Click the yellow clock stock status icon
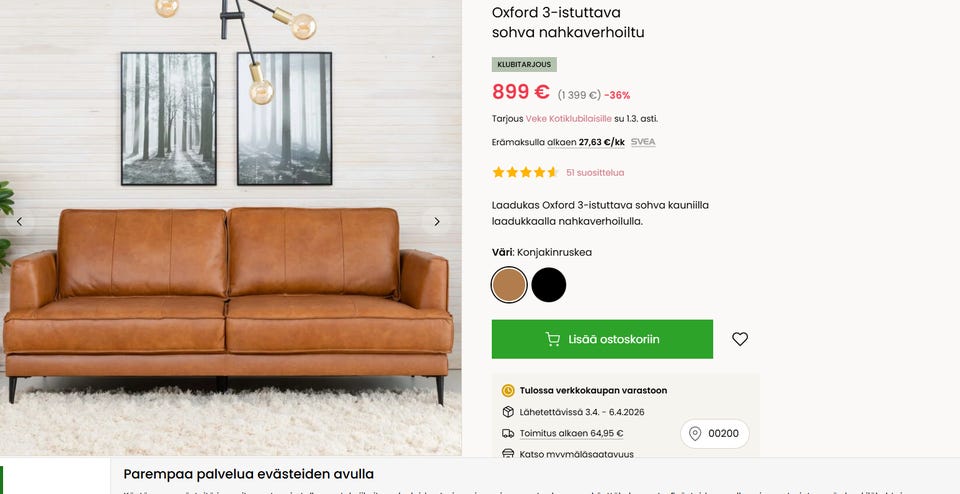This screenshot has height=494, width=960. tap(508, 391)
